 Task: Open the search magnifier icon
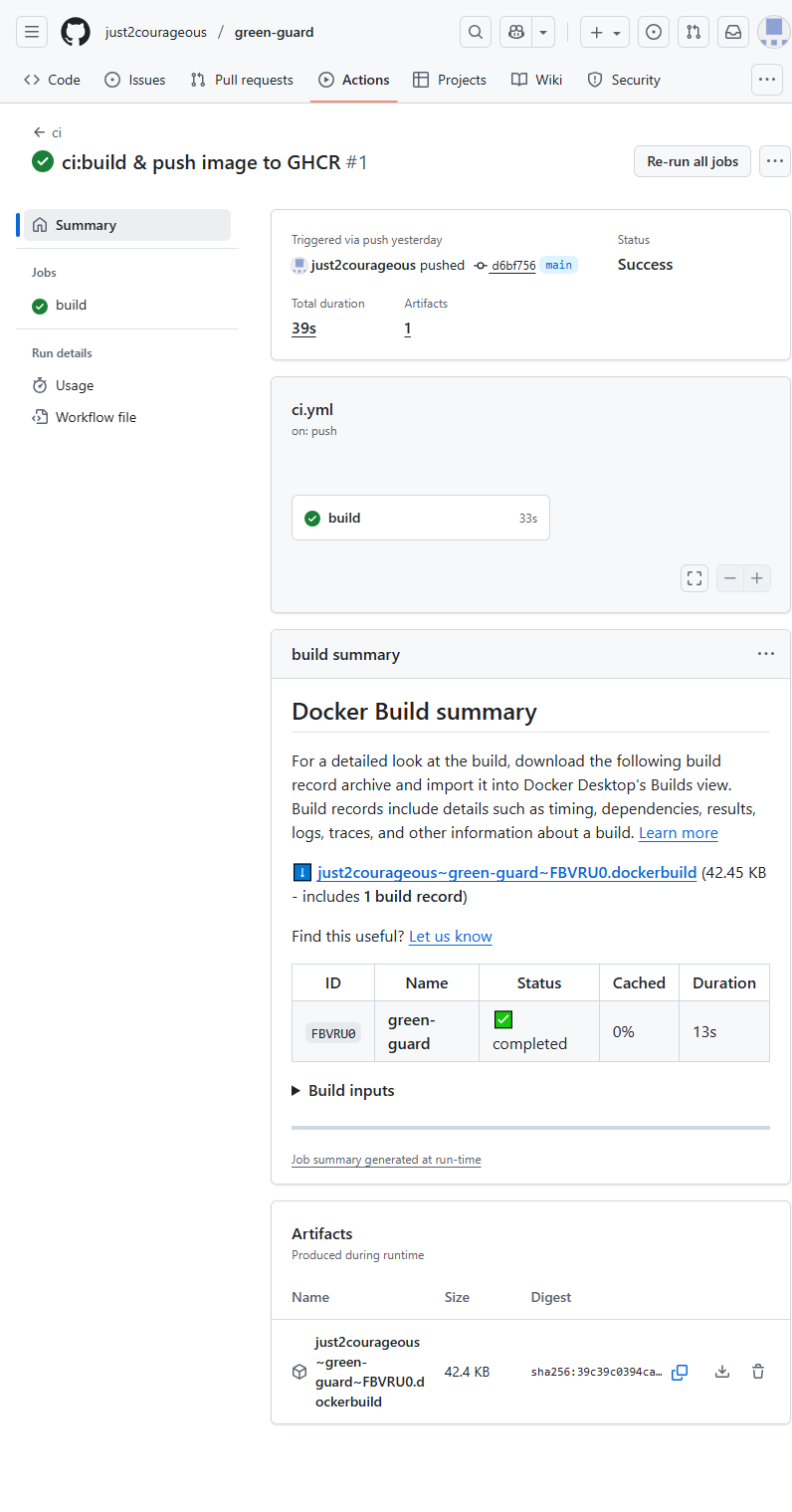click(476, 32)
